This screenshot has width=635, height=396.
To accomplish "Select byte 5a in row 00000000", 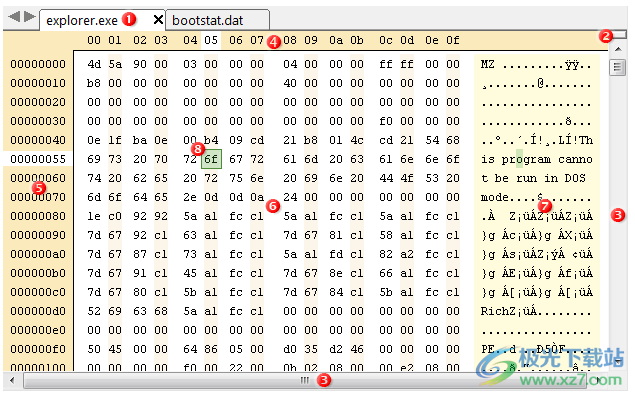I will click(x=115, y=64).
